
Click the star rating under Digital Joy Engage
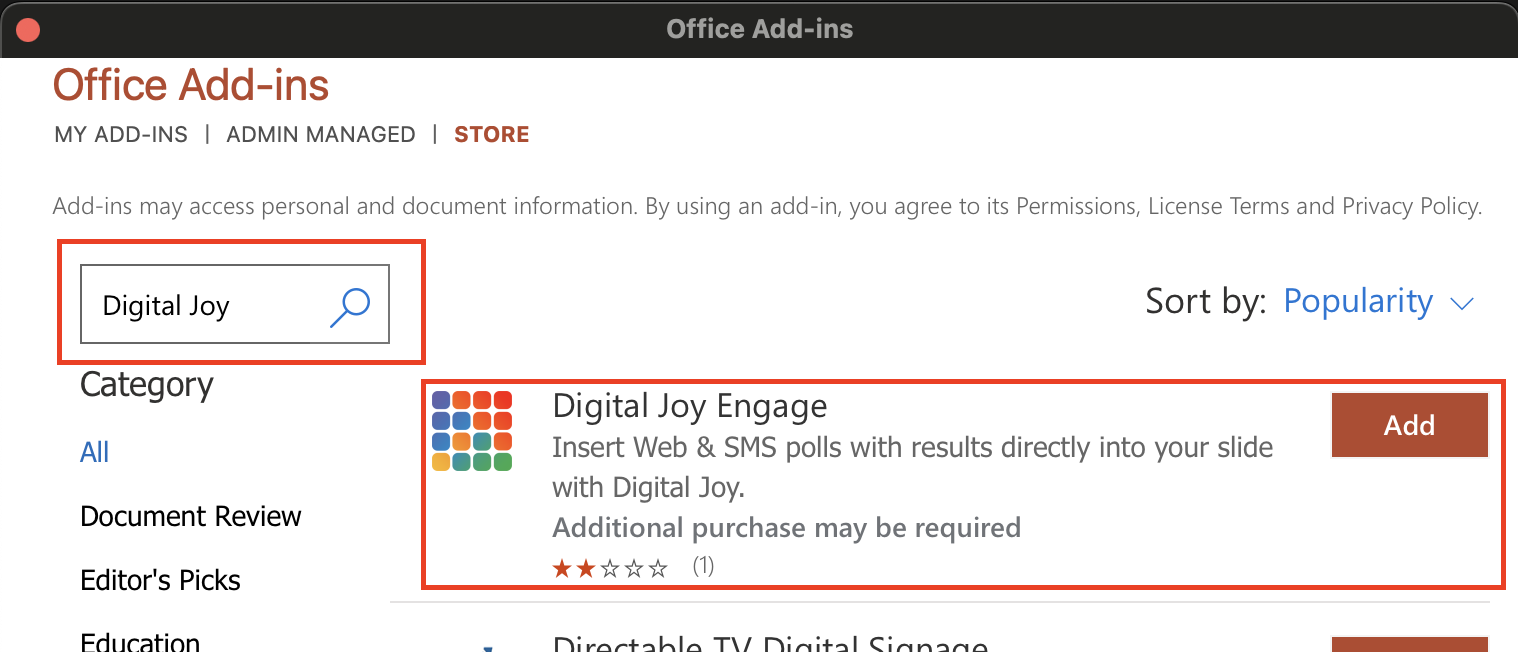[x=610, y=569]
